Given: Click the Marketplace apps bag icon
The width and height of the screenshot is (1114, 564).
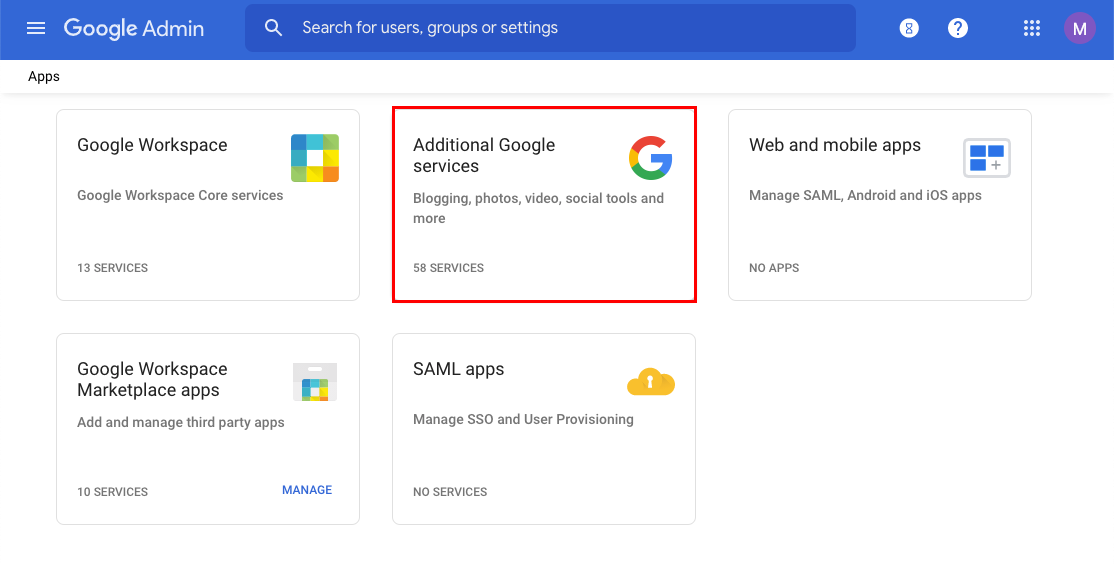Looking at the screenshot, I should 315,382.
